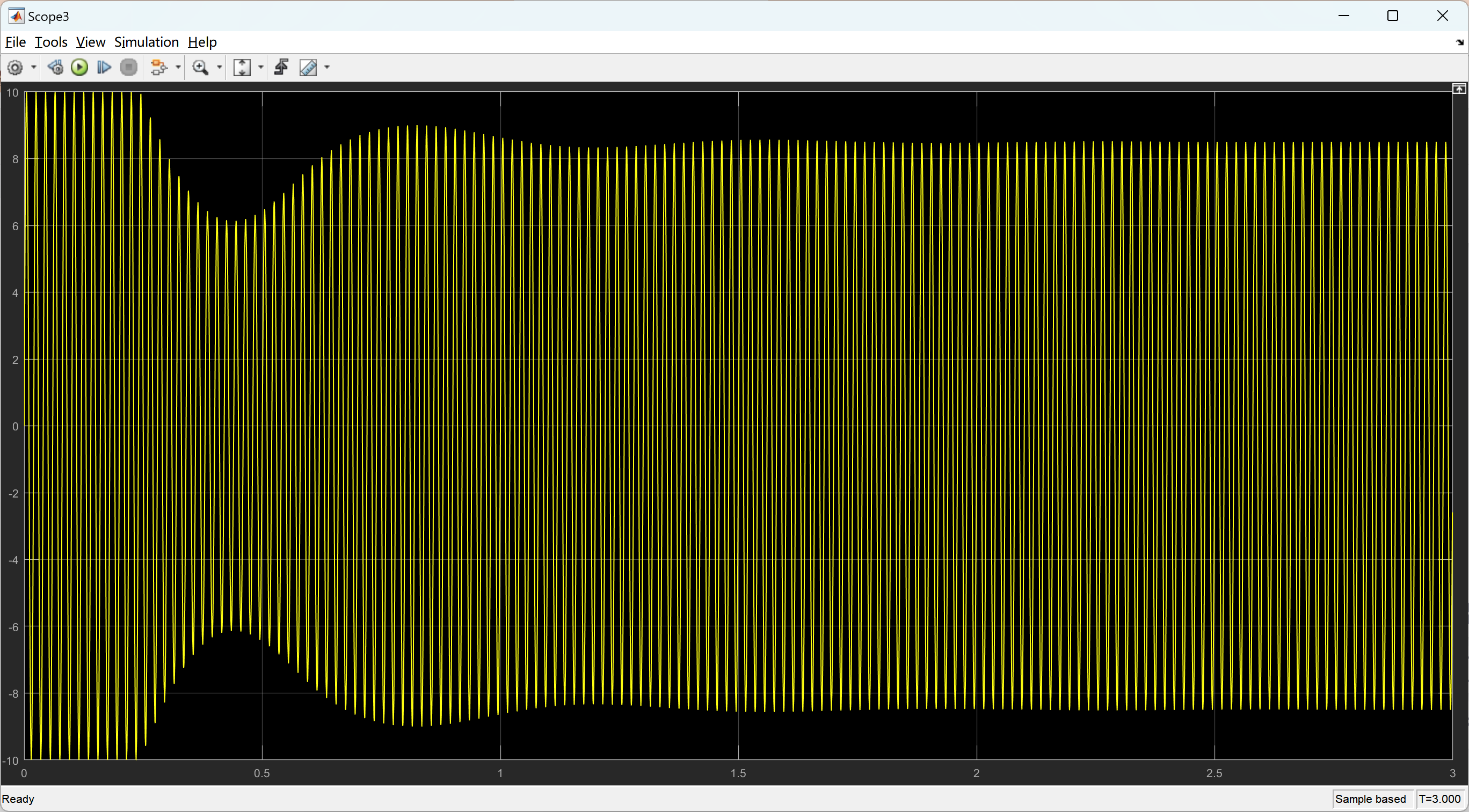This screenshot has height=812, width=1469.
Task: Open Configuration Properties gear icon
Action: (x=16, y=68)
